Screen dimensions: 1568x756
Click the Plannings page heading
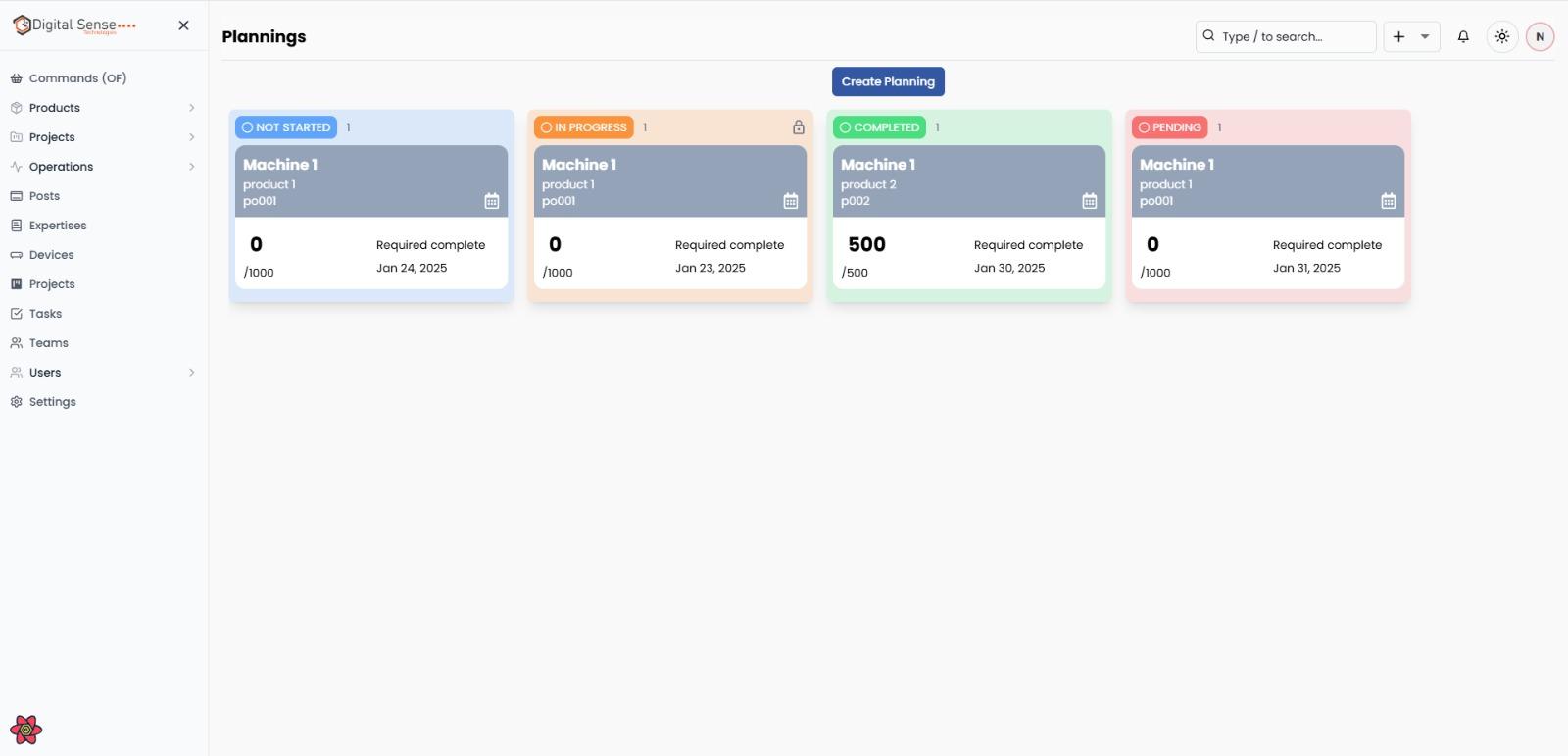click(x=264, y=36)
